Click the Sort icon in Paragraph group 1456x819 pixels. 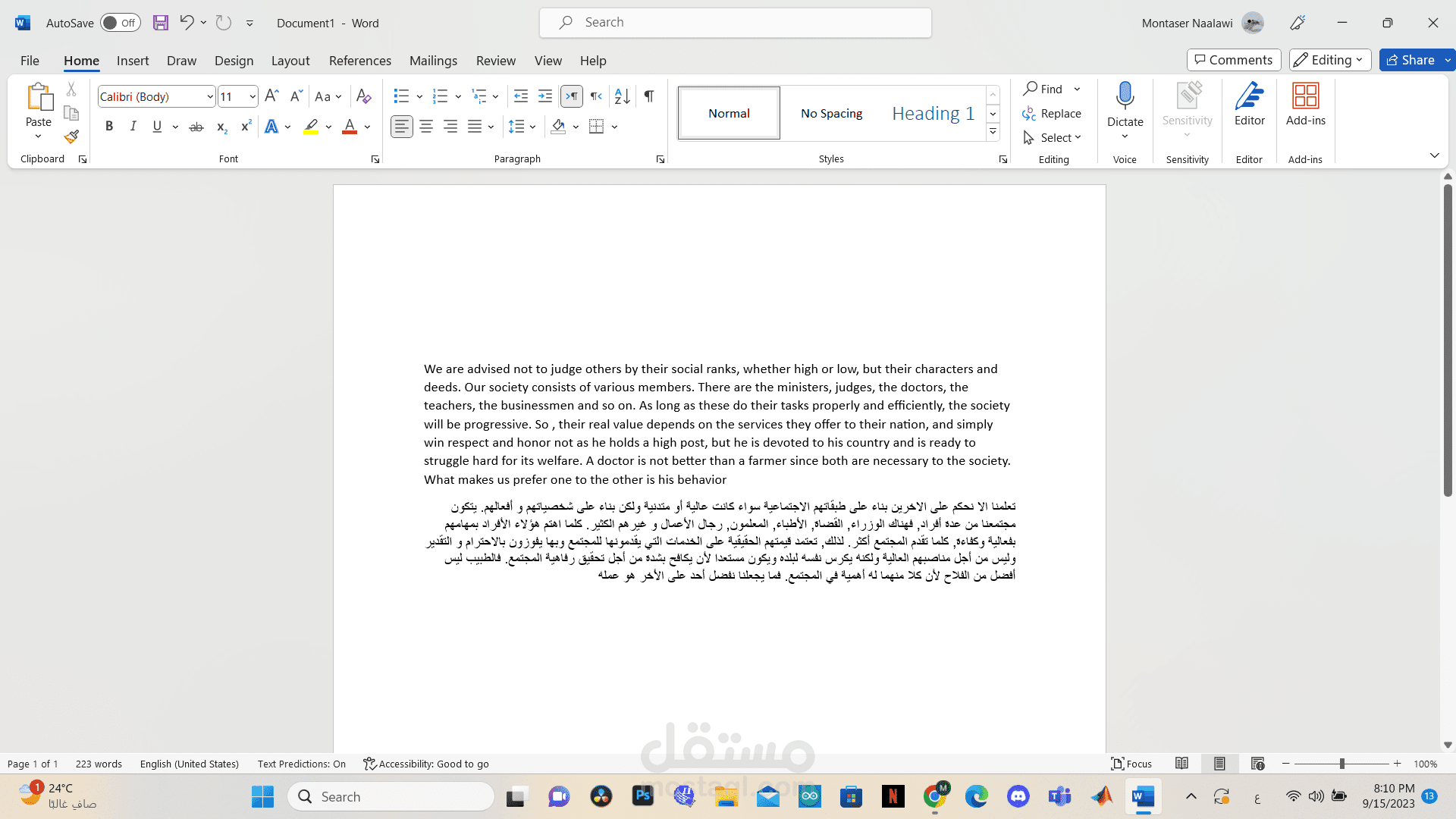pyautogui.click(x=622, y=96)
